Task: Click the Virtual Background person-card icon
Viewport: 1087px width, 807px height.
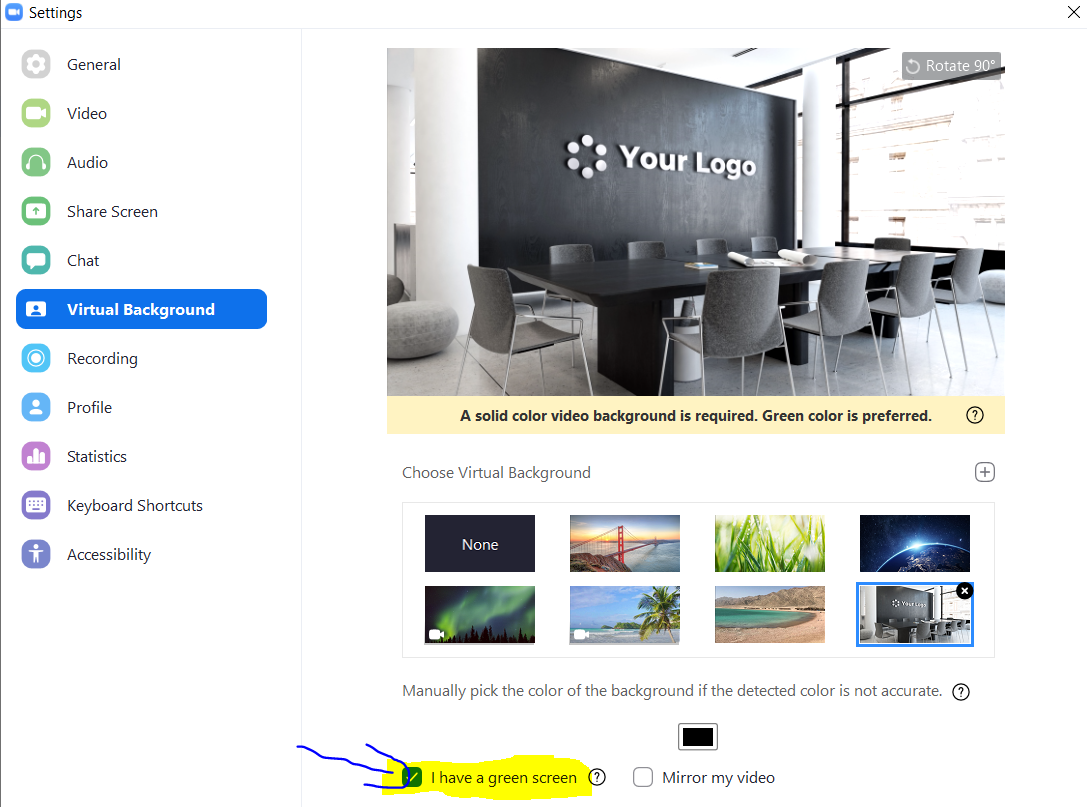Action: click(36, 309)
